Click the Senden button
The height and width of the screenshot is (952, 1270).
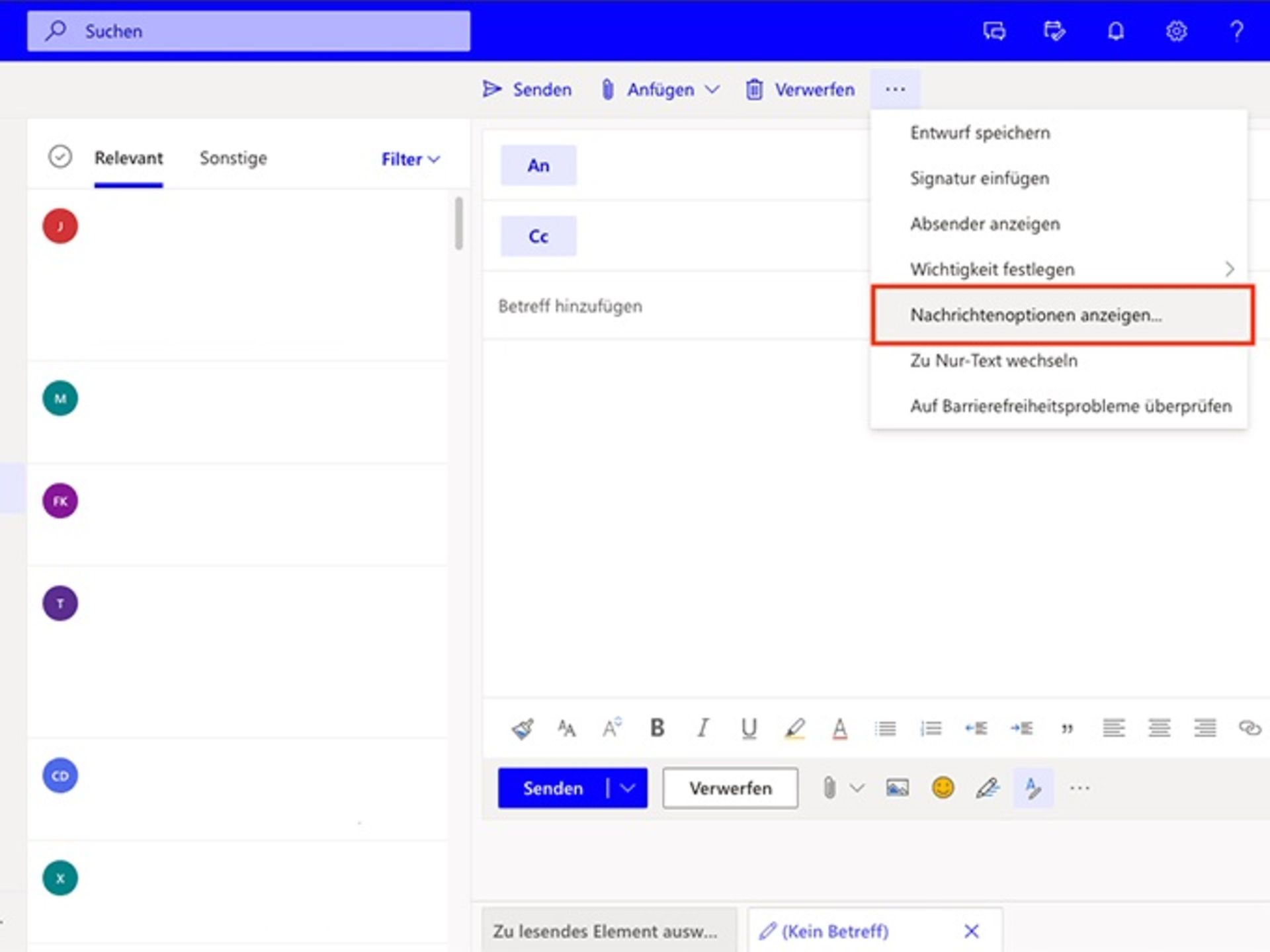click(x=554, y=787)
